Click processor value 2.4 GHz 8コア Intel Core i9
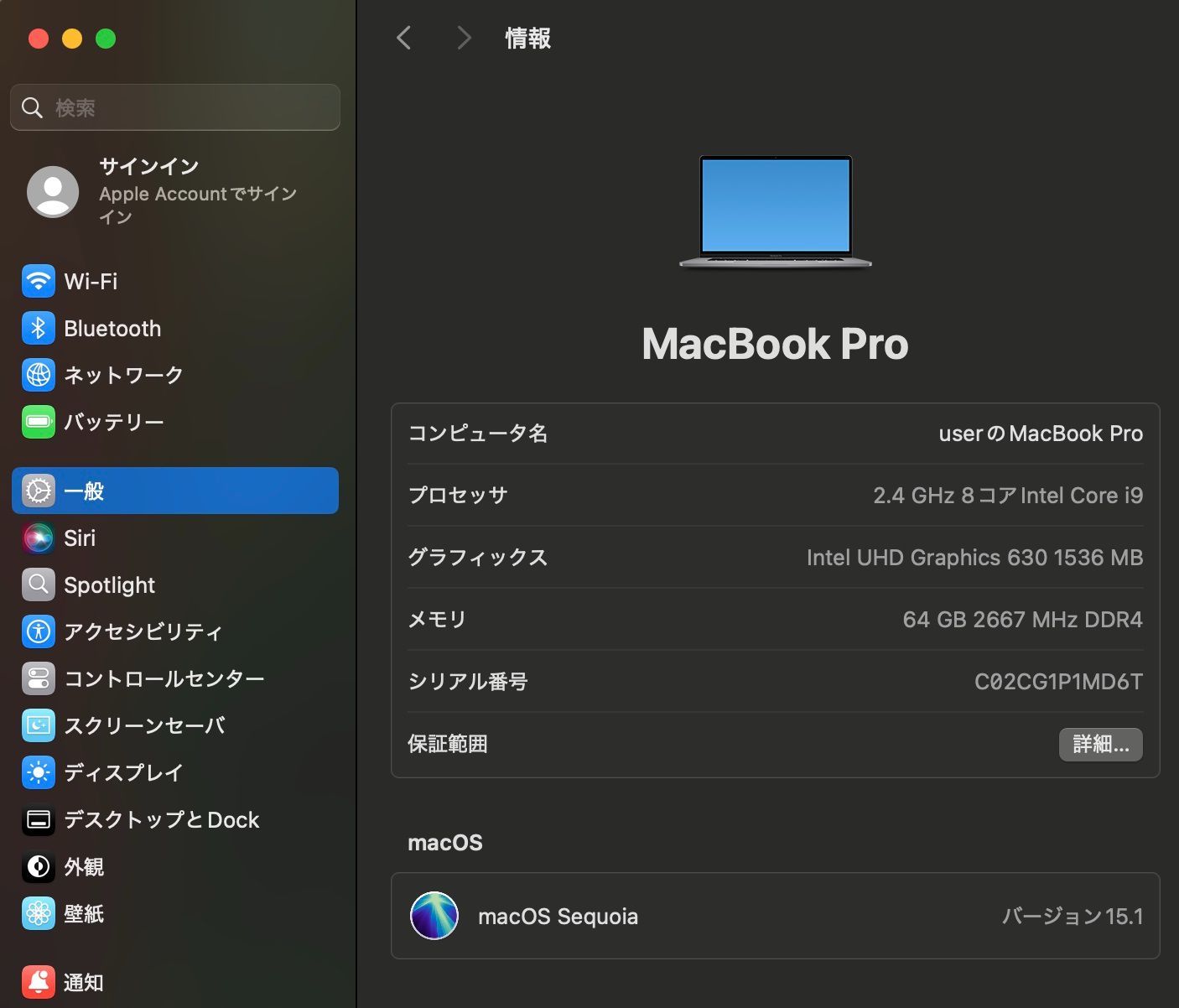The width and height of the screenshot is (1179, 1008). (x=1008, y=496)
